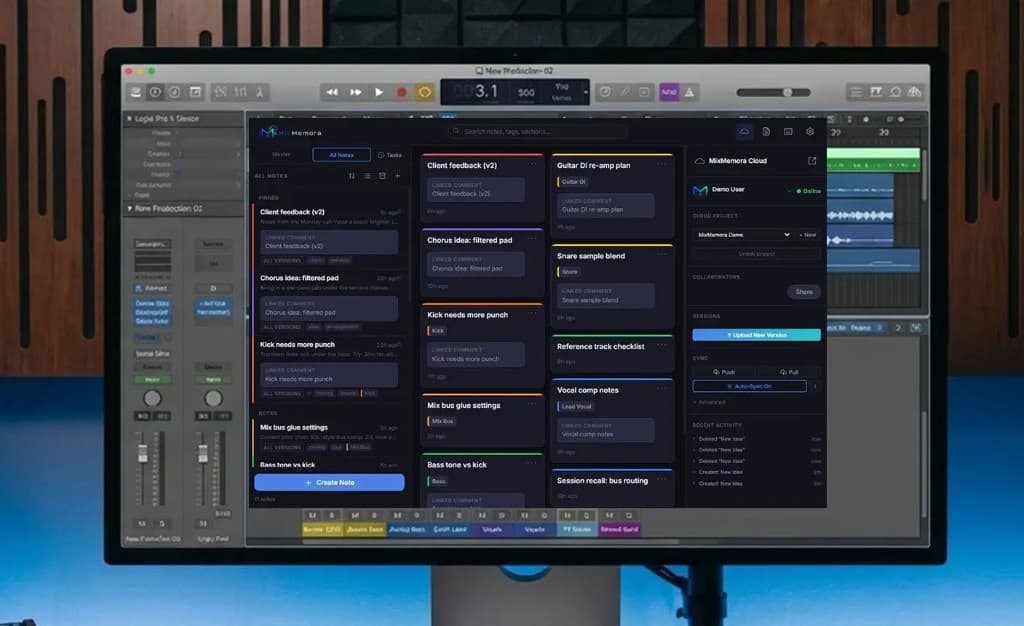Click the MixMemora search notes field
This screenshot has height=626, width=1024.
point(537,131)
